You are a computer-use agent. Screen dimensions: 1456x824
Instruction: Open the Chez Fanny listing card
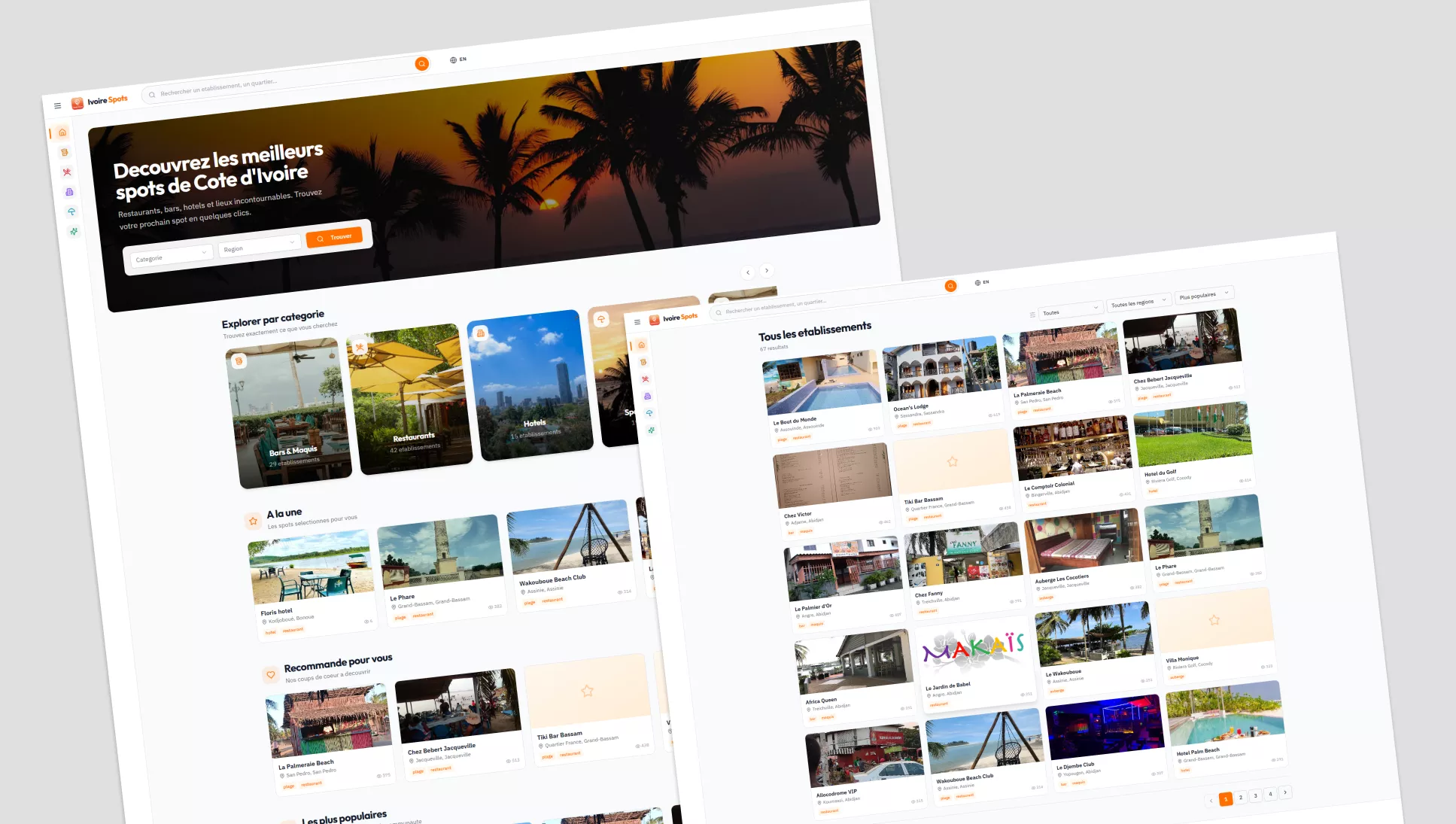coord(965,570)
